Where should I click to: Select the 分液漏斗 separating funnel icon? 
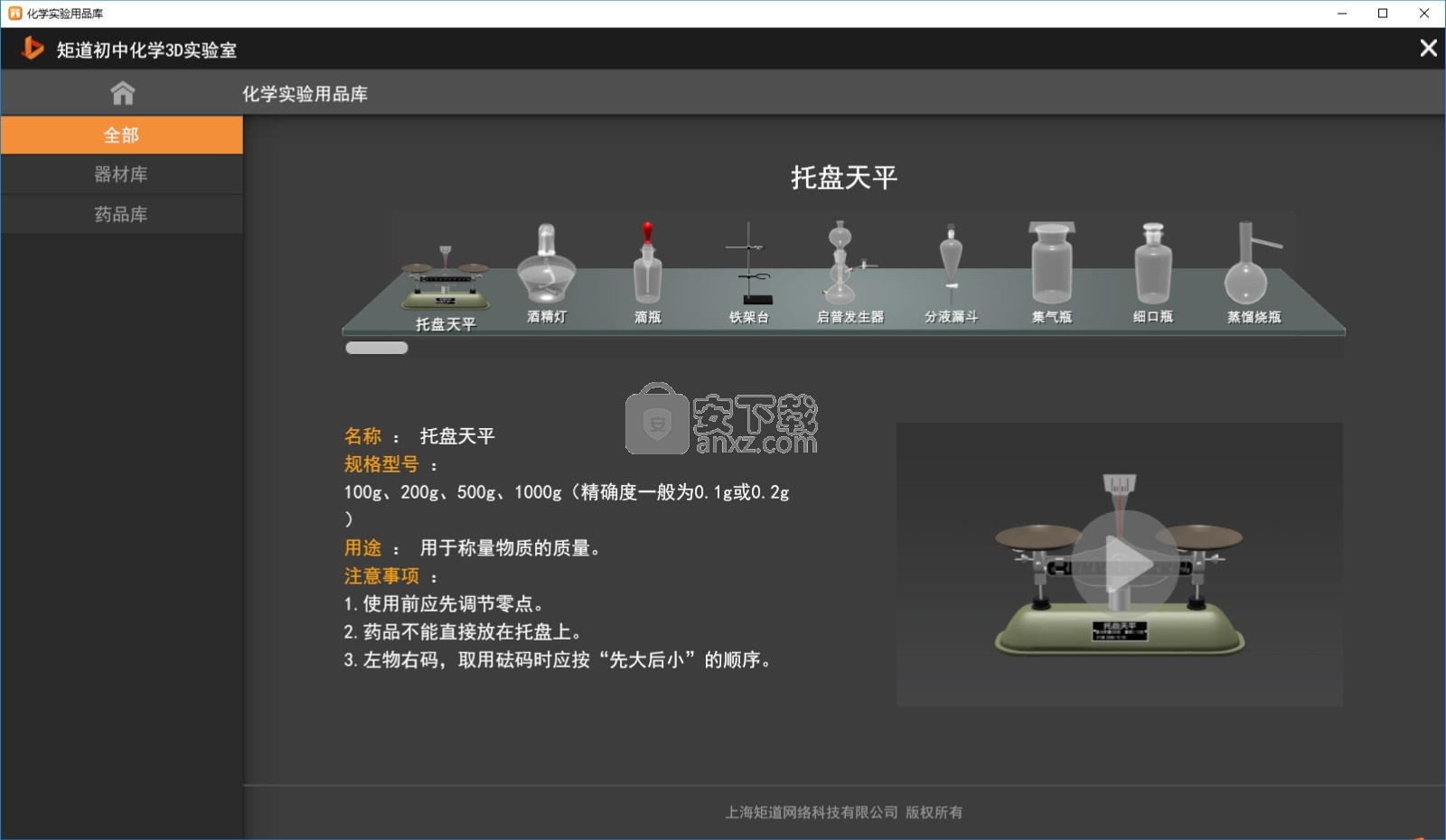[x=951, y=263]
